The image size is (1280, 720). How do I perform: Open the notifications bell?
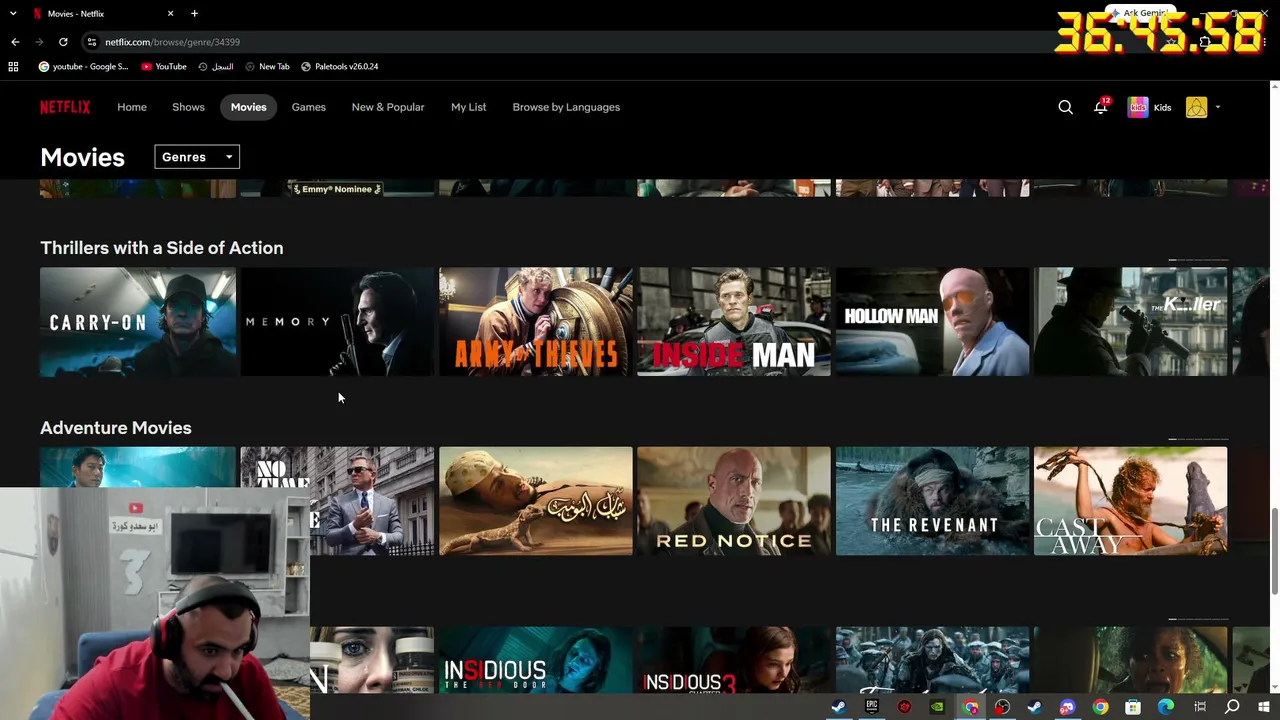coord(1100,107)
